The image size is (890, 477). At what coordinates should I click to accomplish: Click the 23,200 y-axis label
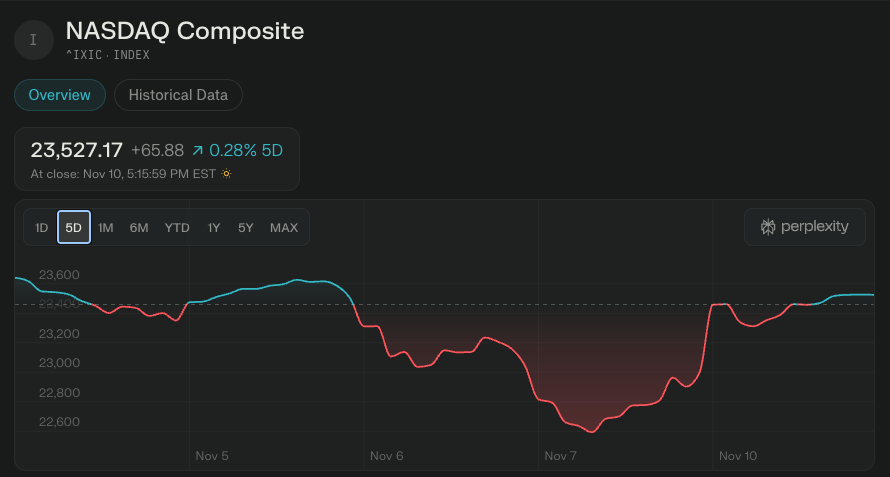(x=59, y=334)
